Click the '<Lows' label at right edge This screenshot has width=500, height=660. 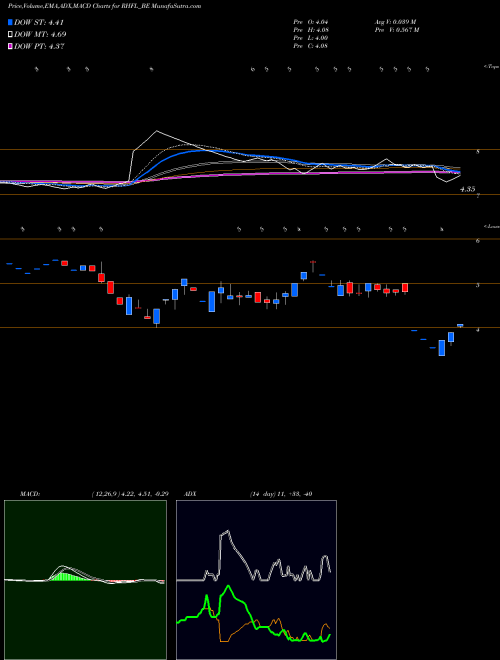click(x=491, y=226)
